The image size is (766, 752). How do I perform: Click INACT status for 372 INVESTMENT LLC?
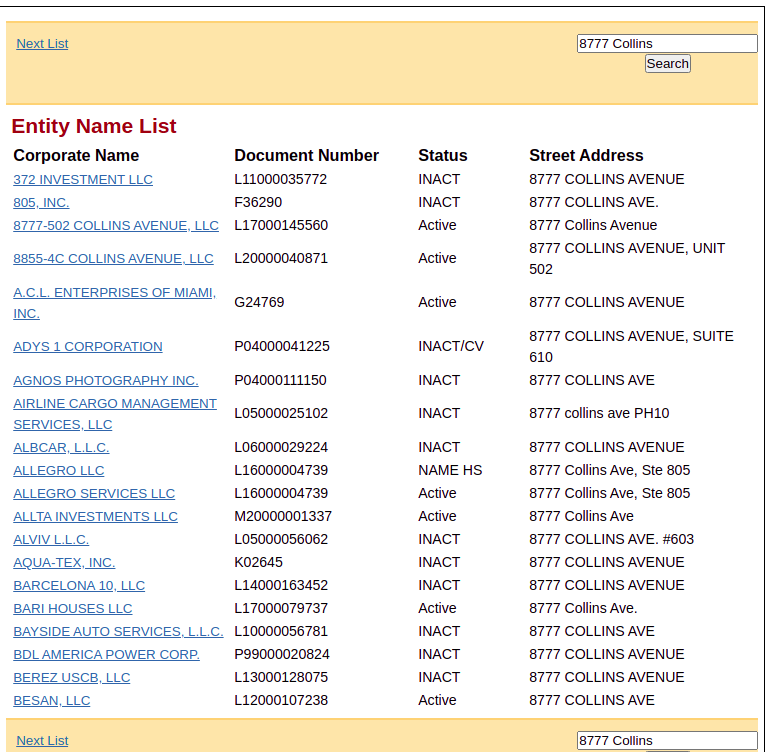(x=439, y=179)
